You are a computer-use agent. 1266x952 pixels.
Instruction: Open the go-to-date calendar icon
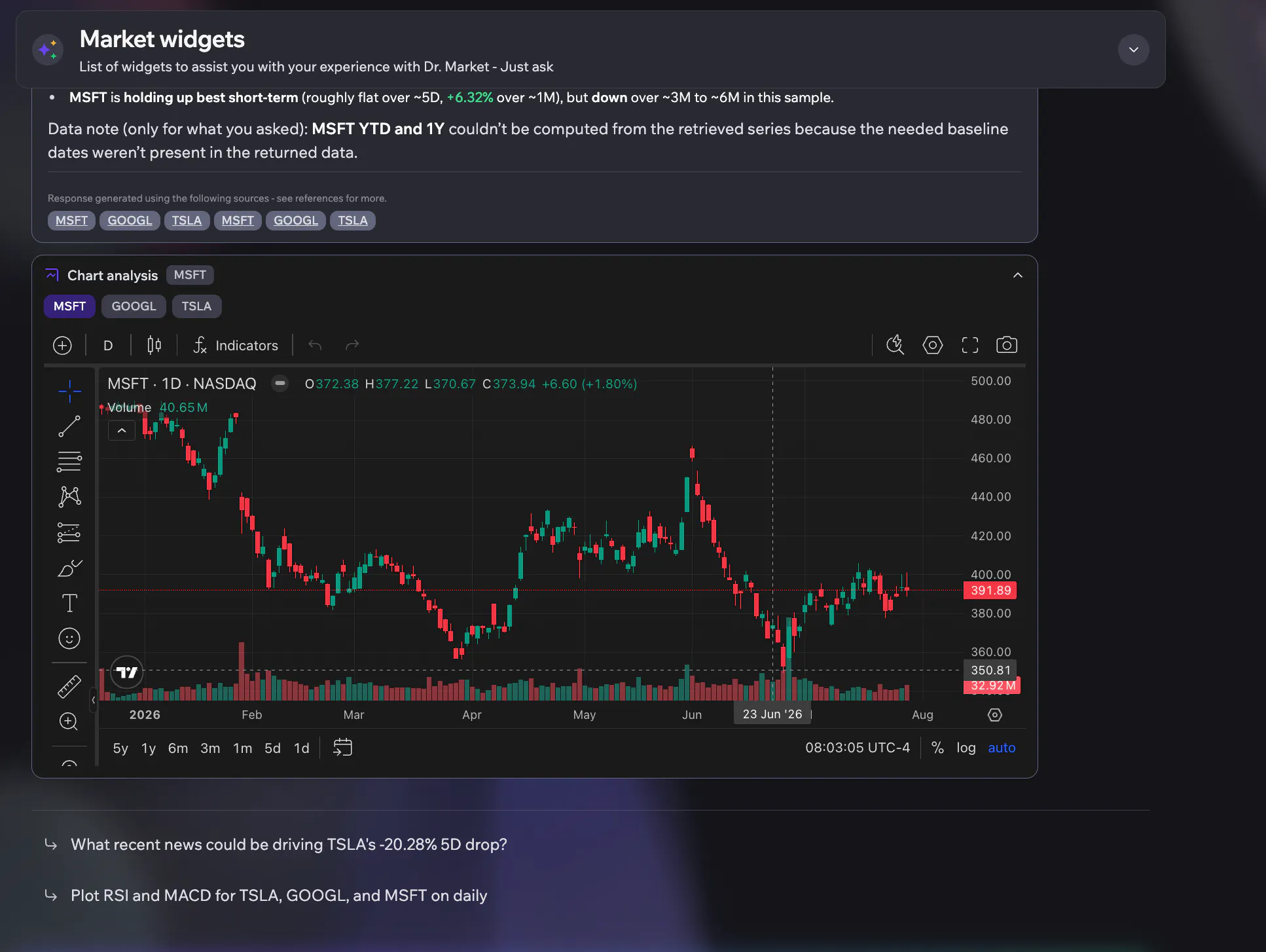click(342, 748)
